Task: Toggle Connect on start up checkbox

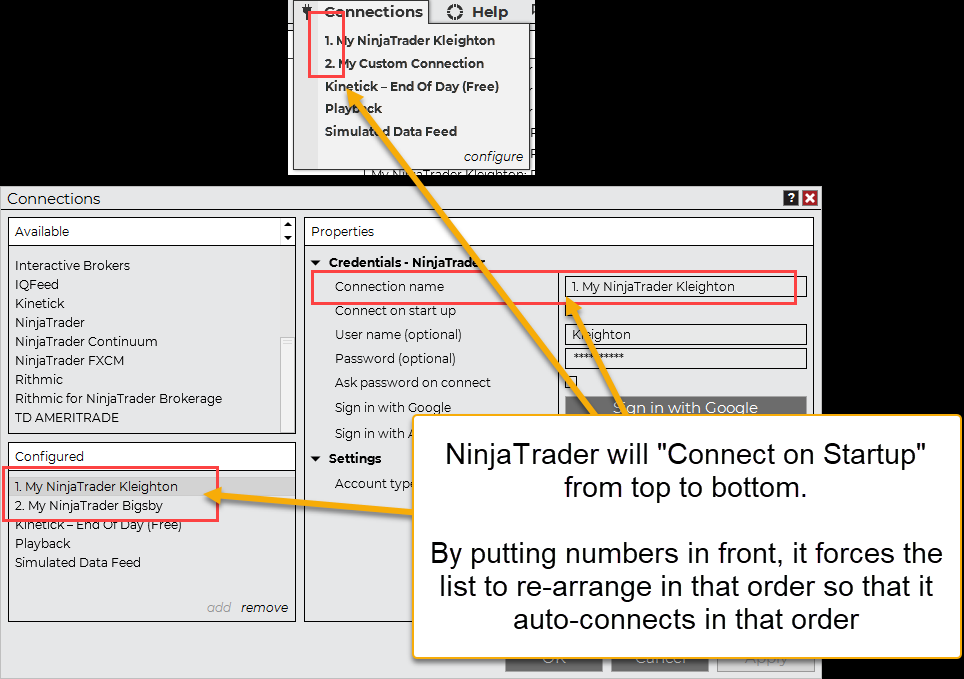Action: point(571,311)
